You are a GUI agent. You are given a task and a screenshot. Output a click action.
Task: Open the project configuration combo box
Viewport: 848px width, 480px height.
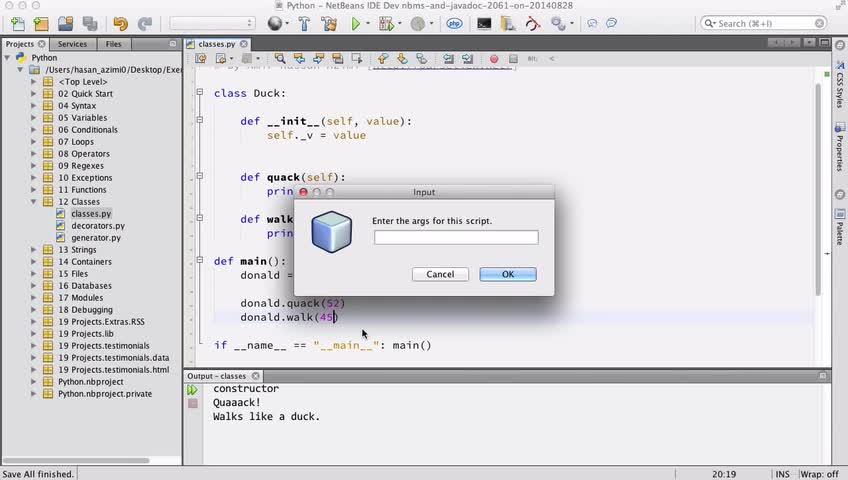coord(212,23)
